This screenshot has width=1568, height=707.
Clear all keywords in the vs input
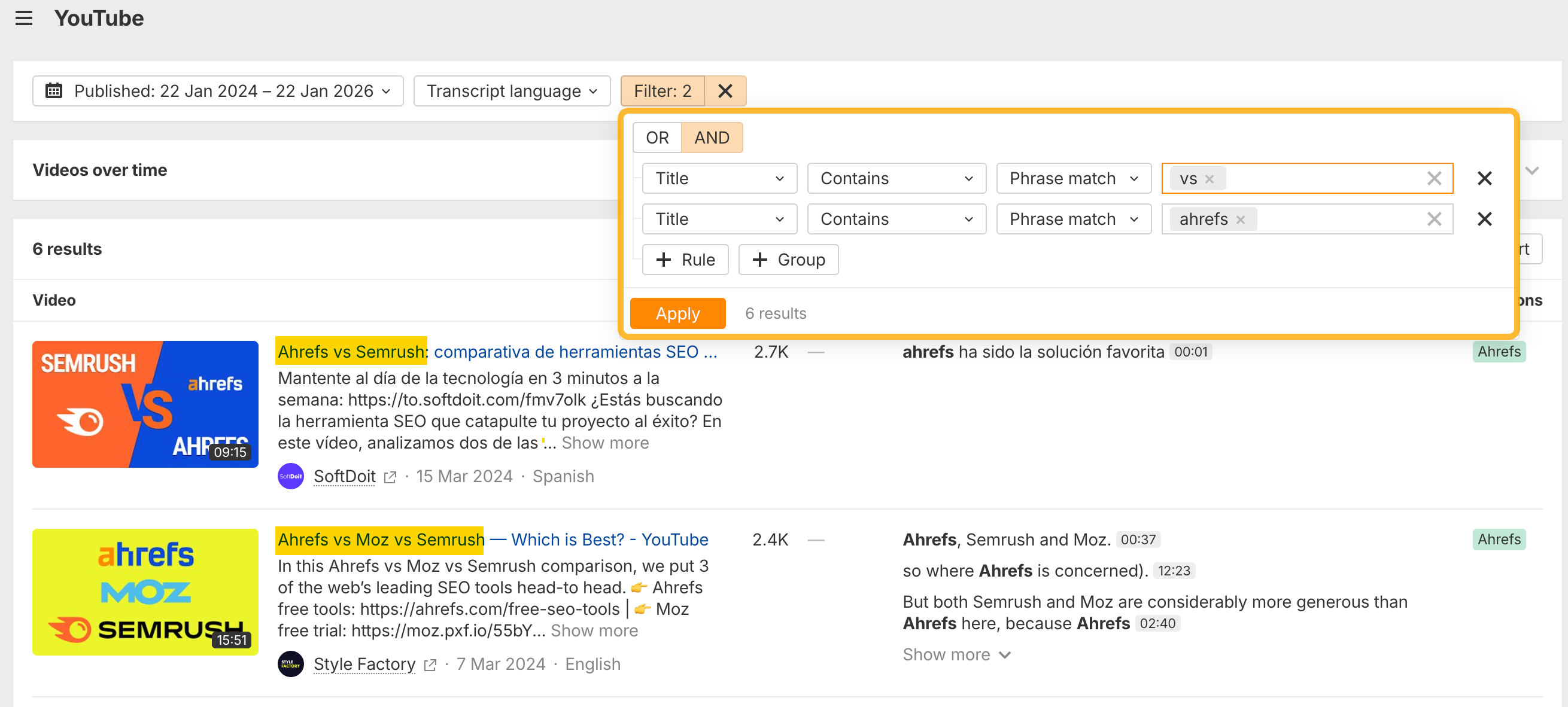1434,178
